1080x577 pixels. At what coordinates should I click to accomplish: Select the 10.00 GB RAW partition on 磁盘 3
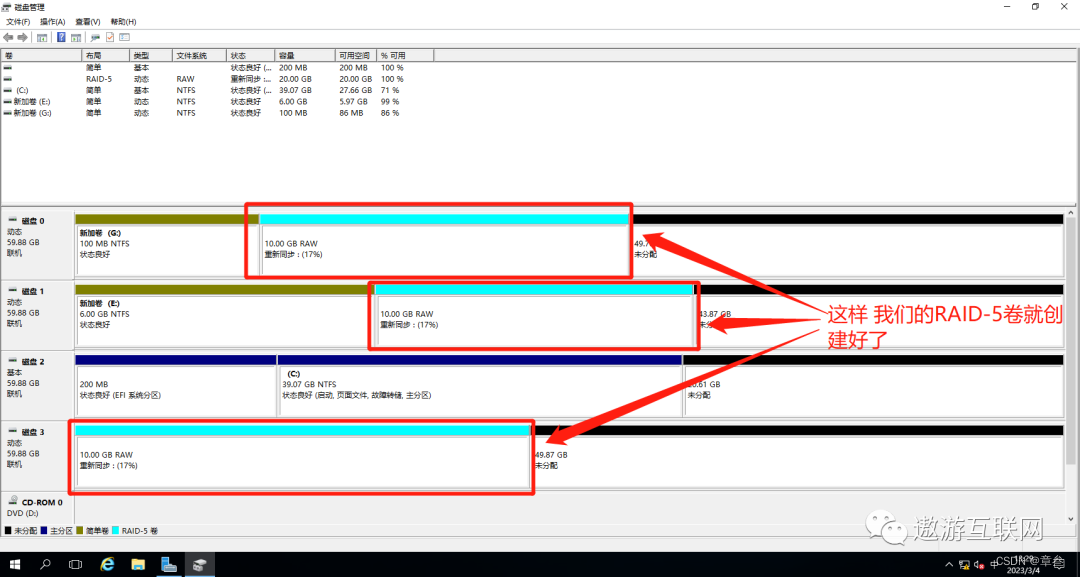(302, 456)
